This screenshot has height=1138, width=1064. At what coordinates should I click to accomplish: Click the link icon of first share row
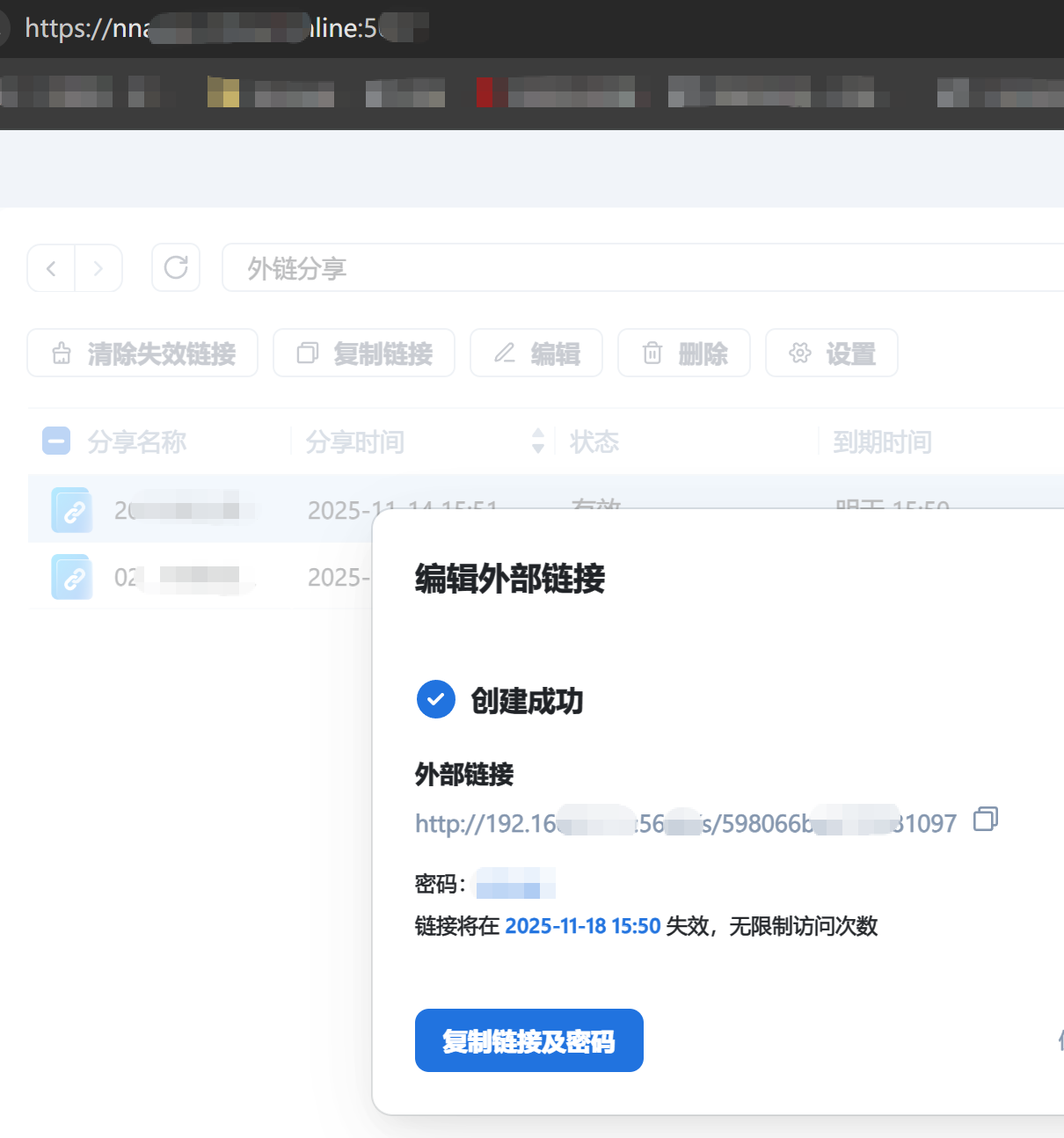72,510
